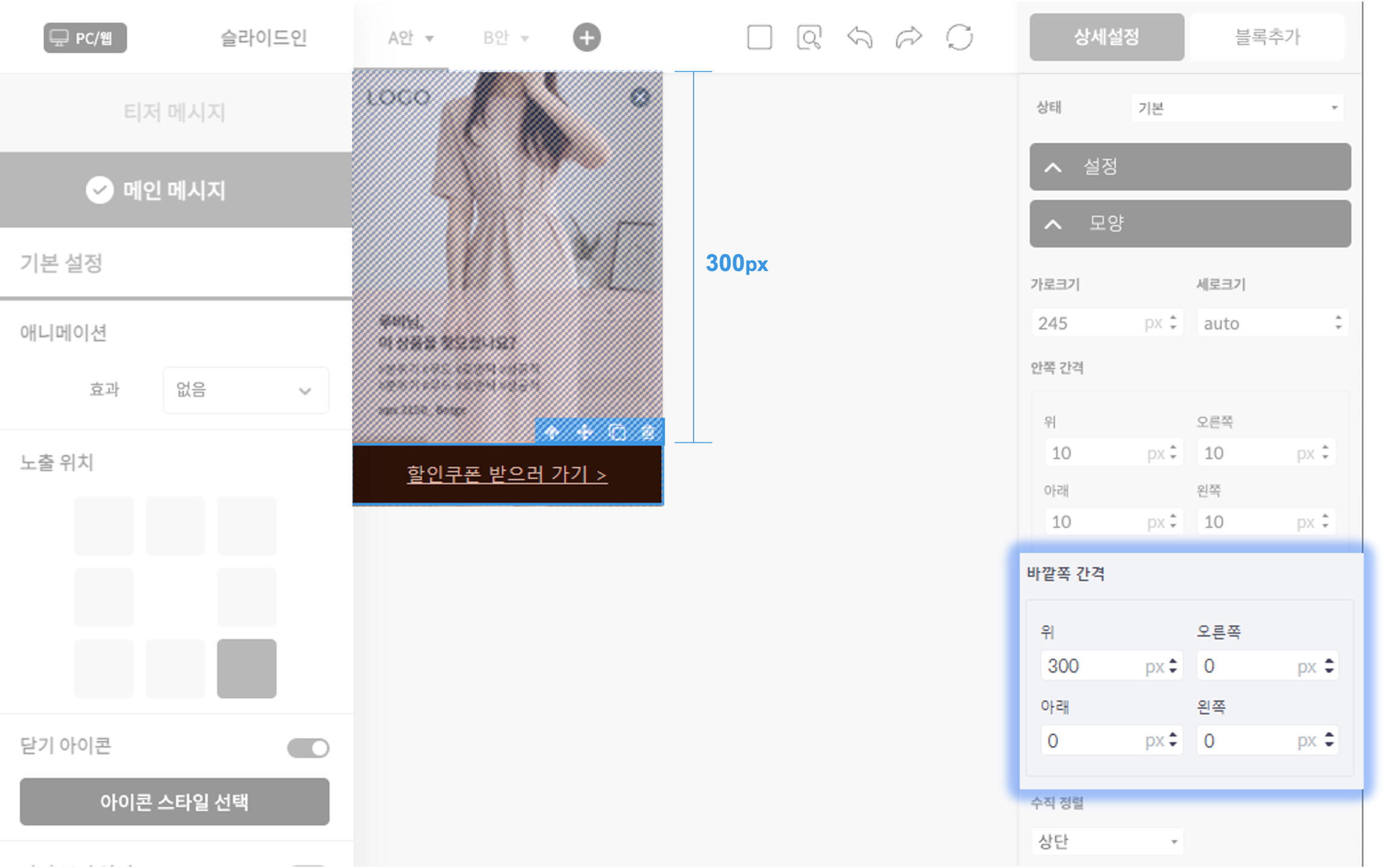Click the undo arrow icon
1392x868 pixels.
859,37
